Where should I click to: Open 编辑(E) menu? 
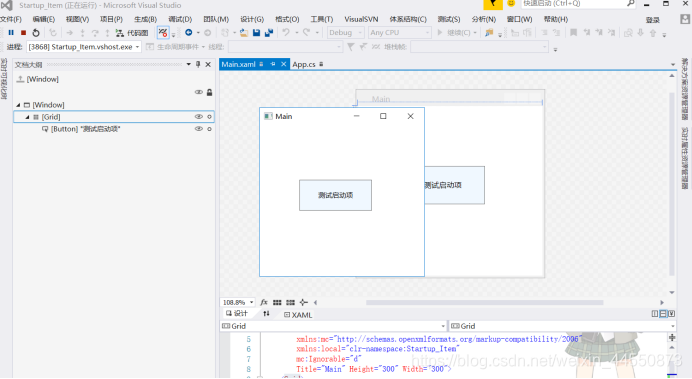point(44,19)
